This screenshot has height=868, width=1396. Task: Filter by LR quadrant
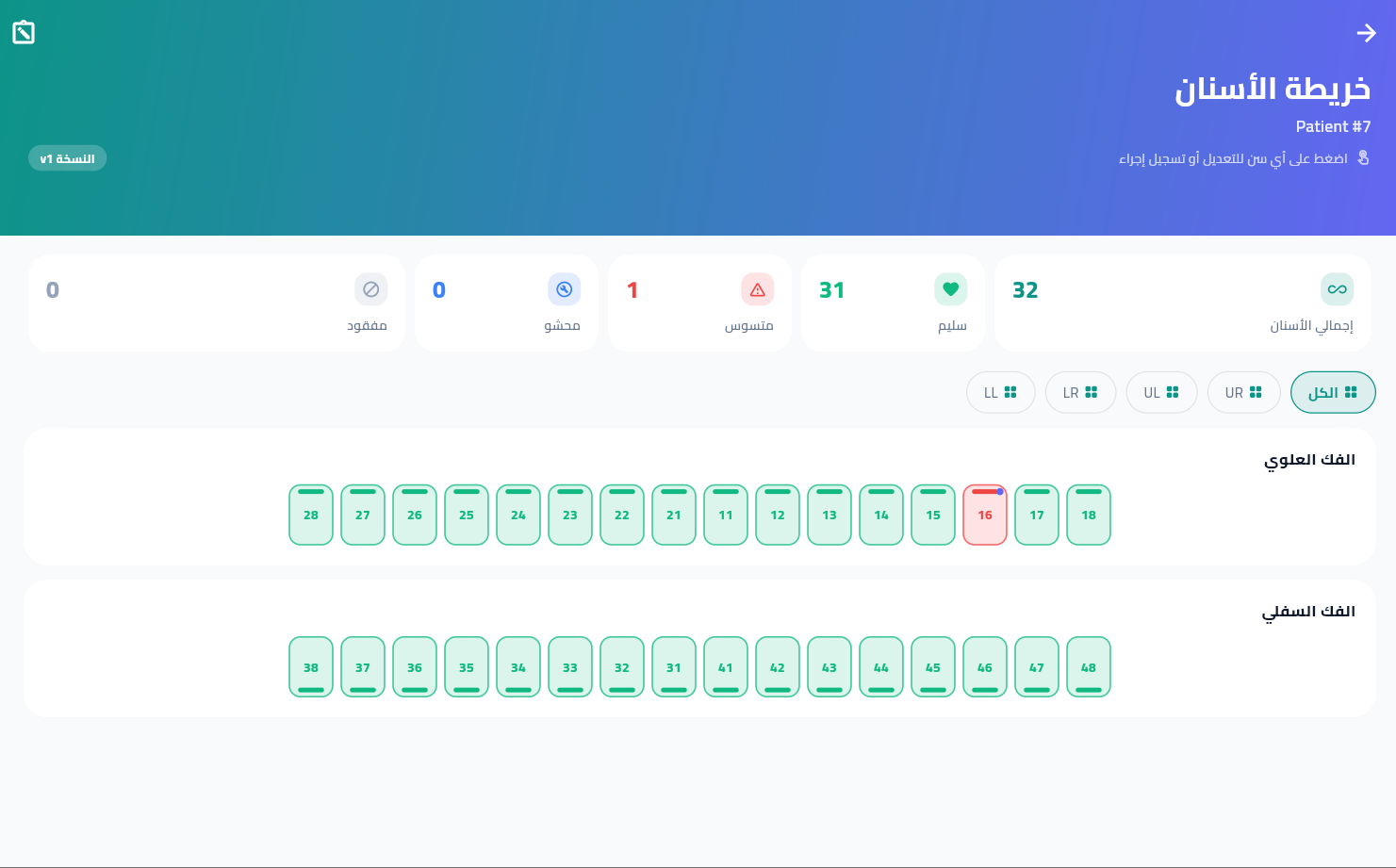[1080, 392]
